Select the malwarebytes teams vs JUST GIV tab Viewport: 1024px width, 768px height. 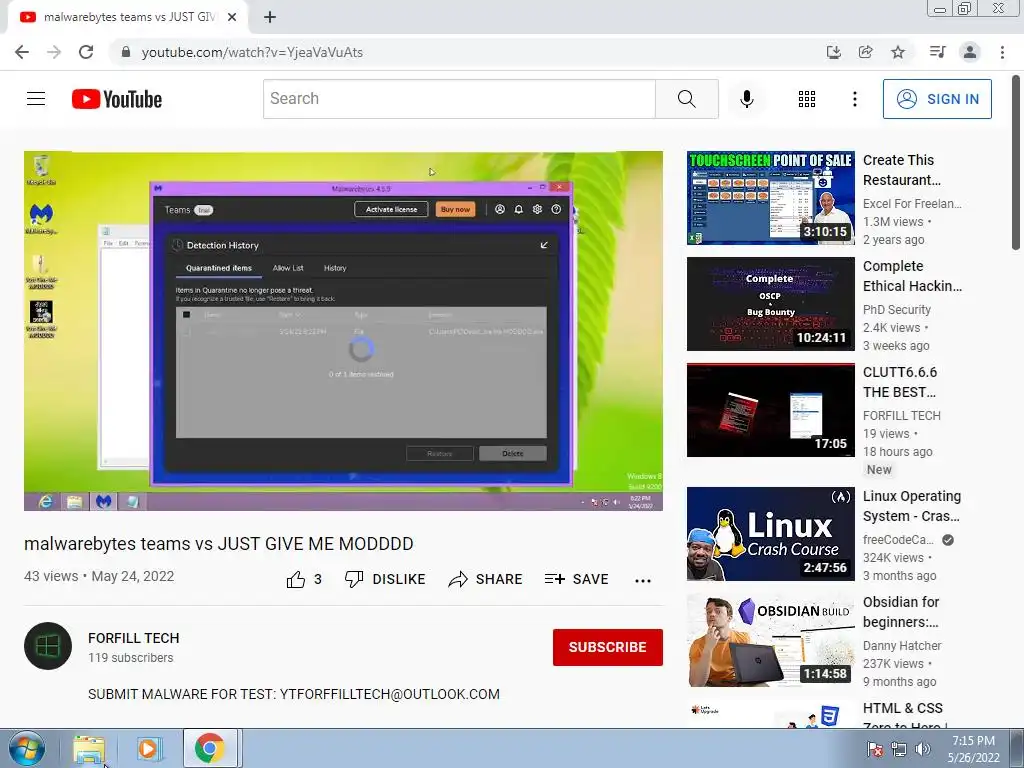coord(129,18)
